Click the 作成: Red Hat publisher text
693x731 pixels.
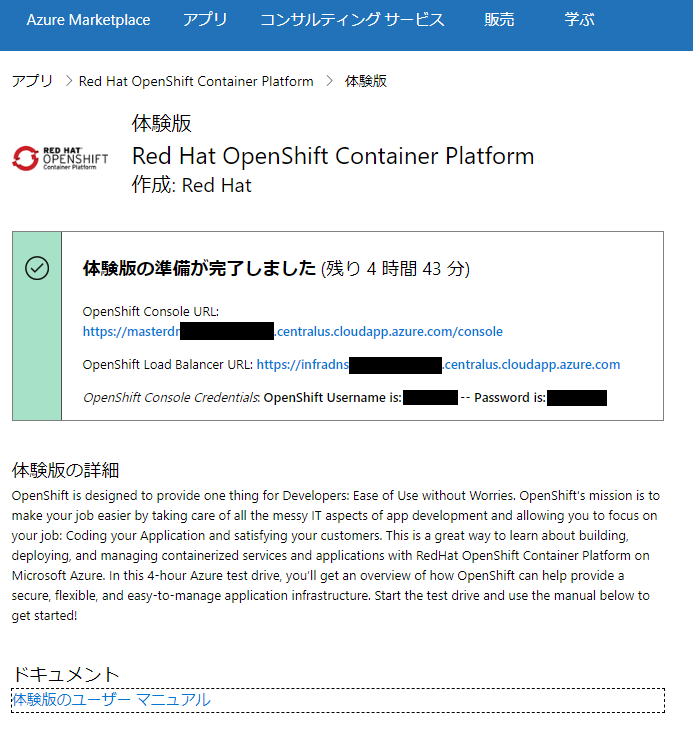click(192, 185)
